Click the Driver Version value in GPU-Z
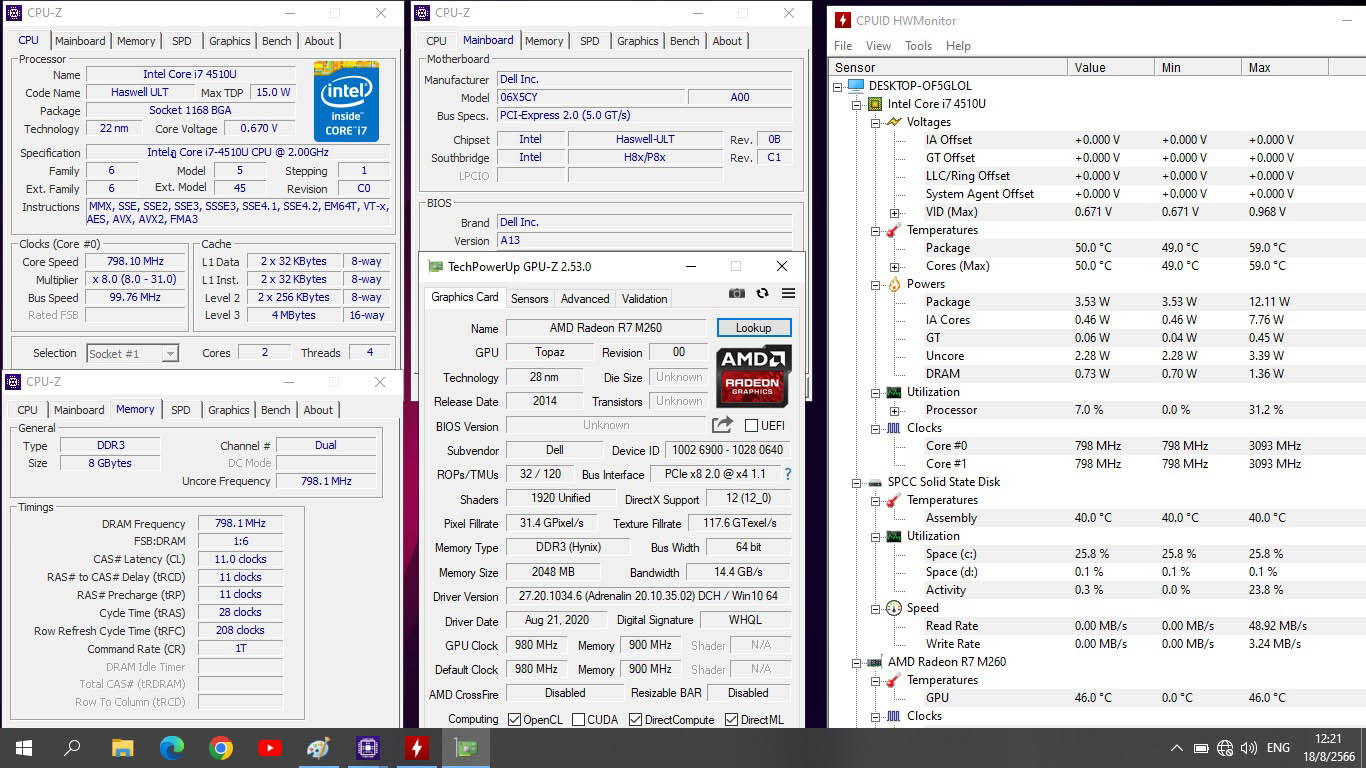 point(649,596)
